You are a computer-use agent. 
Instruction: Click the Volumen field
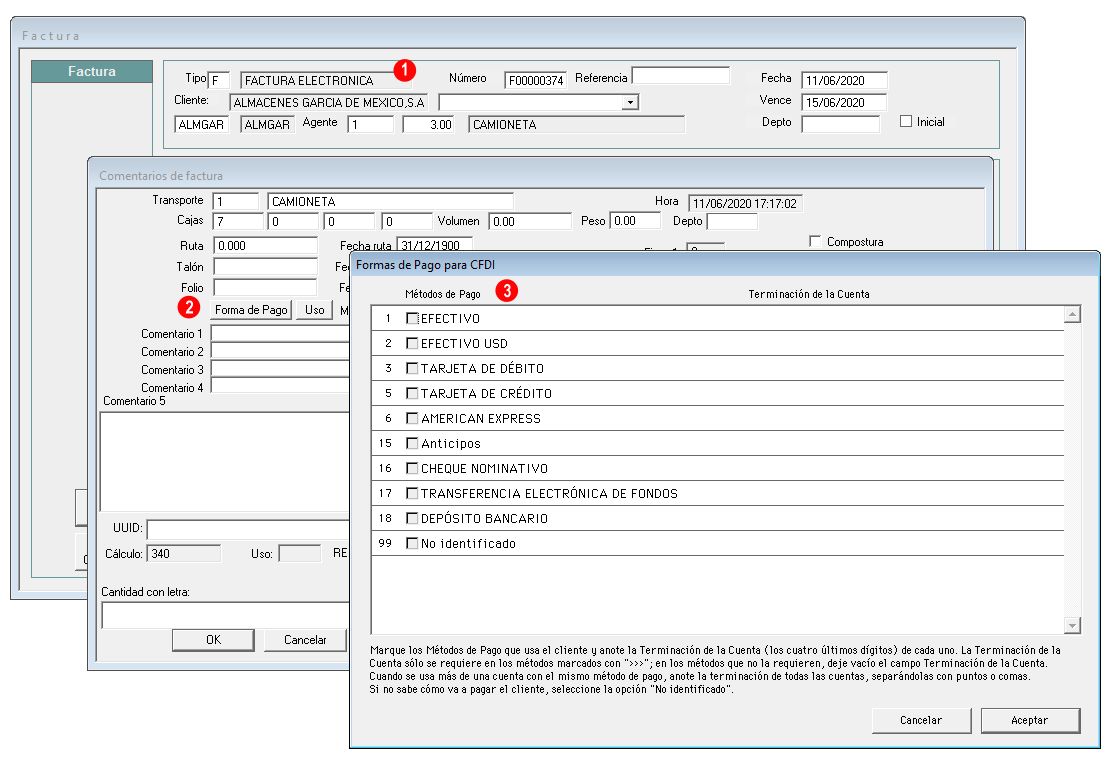[x=530, y=221]
